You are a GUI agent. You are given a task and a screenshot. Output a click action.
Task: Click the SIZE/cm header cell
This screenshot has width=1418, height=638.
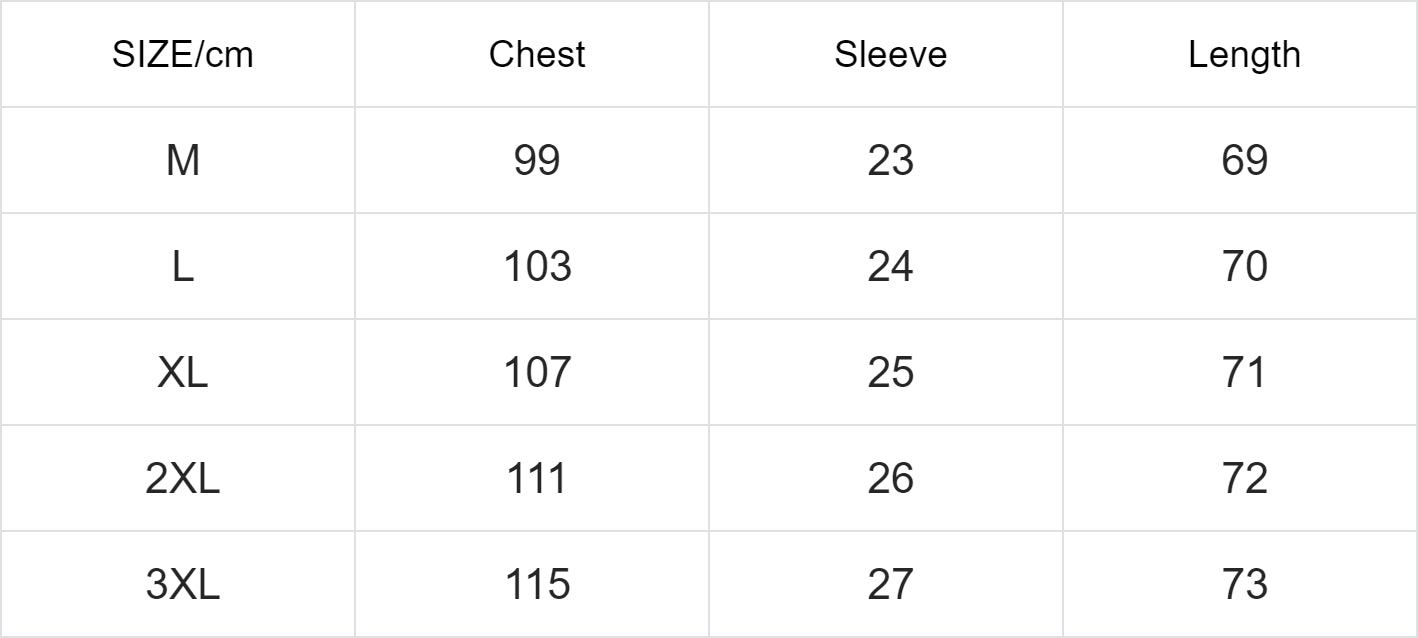click(x=182, y=55)
